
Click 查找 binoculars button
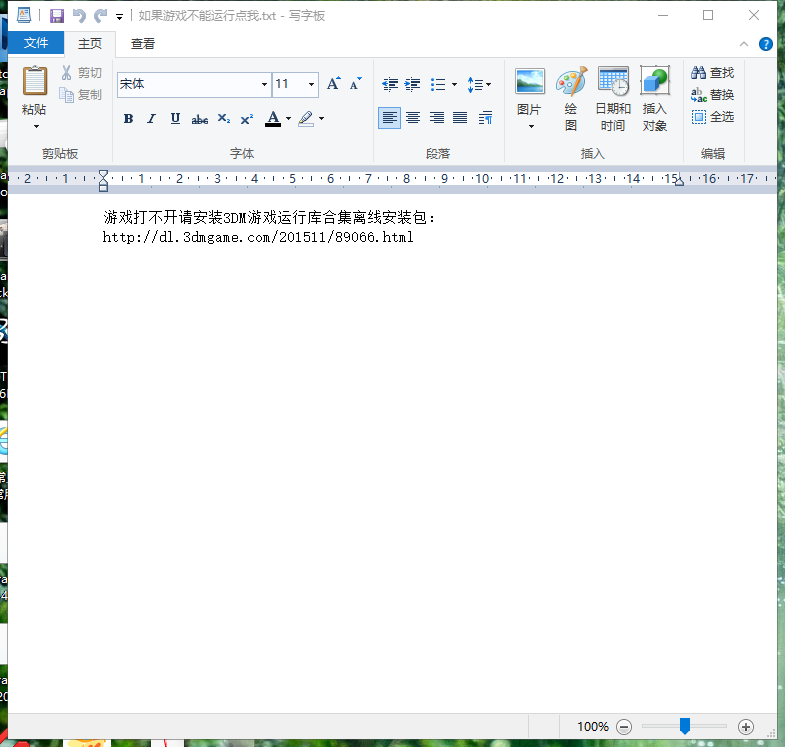712,73
